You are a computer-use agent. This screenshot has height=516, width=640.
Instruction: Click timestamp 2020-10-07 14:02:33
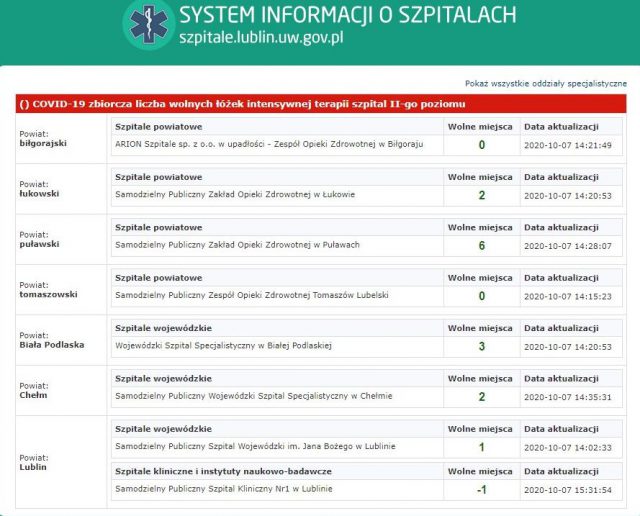pyautogui.click(x=568, y=447)
